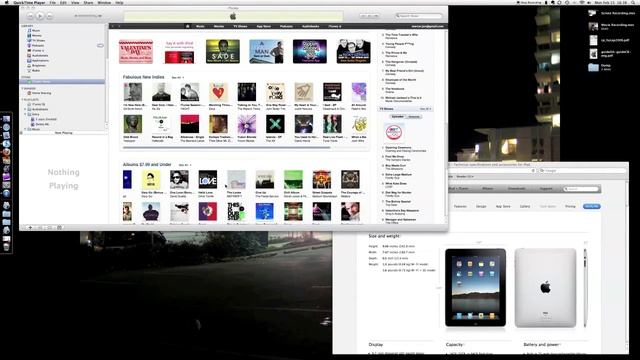
Task: Click App Store in iPad page navigation
Action: [503, 207]
